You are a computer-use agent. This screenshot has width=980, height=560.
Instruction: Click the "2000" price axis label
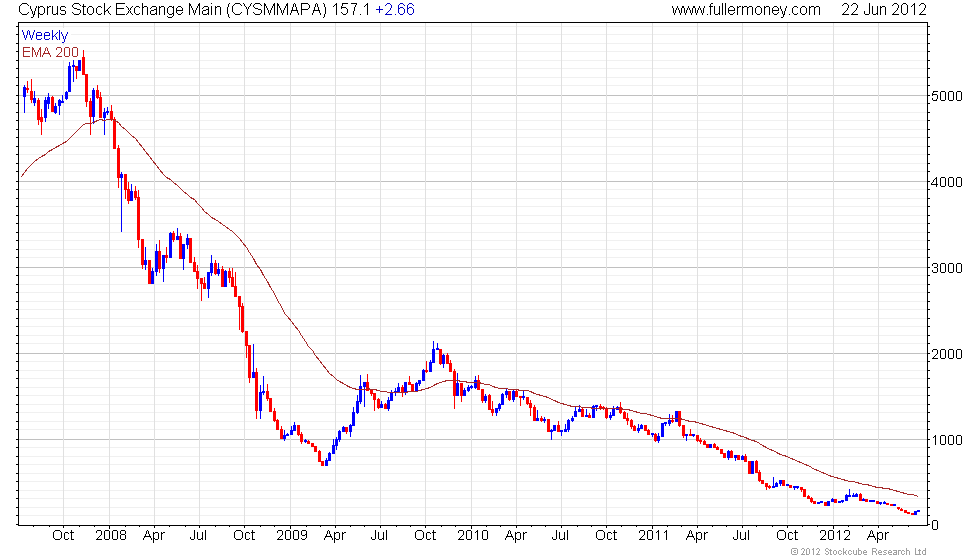946,354
